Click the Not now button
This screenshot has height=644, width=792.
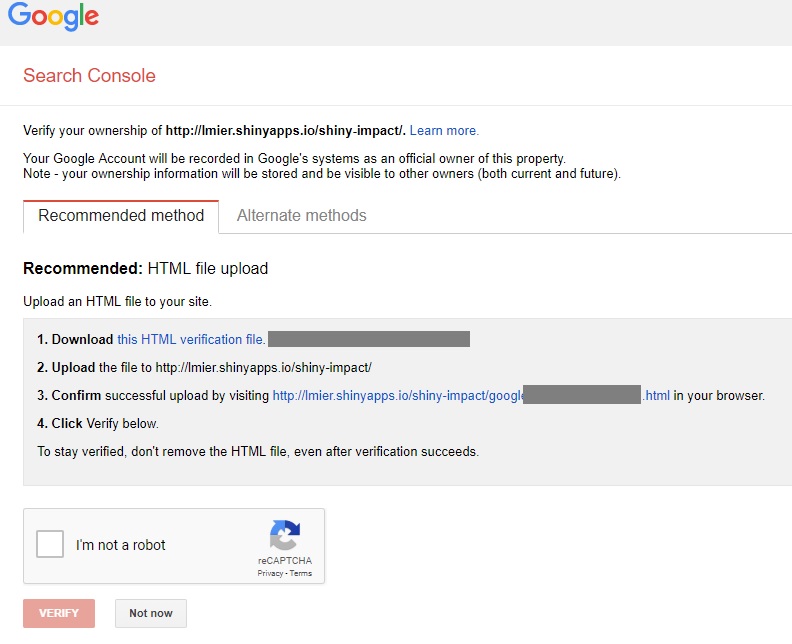(151, 613)
